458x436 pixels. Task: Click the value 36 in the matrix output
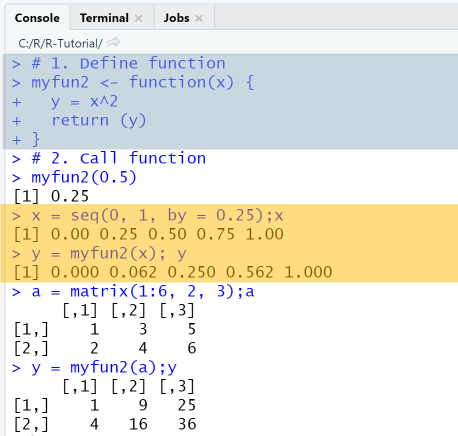click(187, 424)
